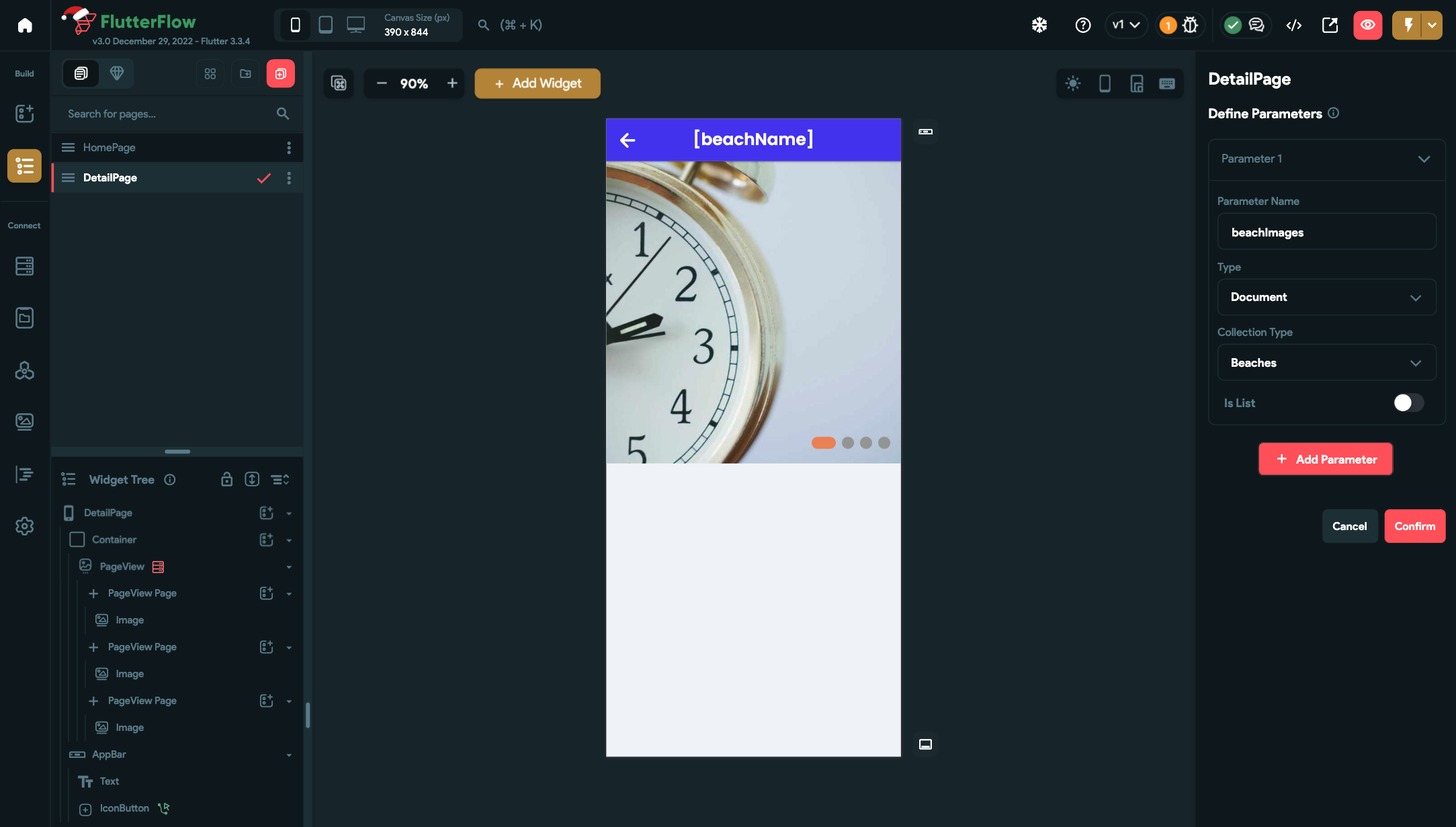Image resolution: width=1456 pixels, height=827 pixels.
Task: Click the home icon in top-left corner
Action: coord(25,25)
